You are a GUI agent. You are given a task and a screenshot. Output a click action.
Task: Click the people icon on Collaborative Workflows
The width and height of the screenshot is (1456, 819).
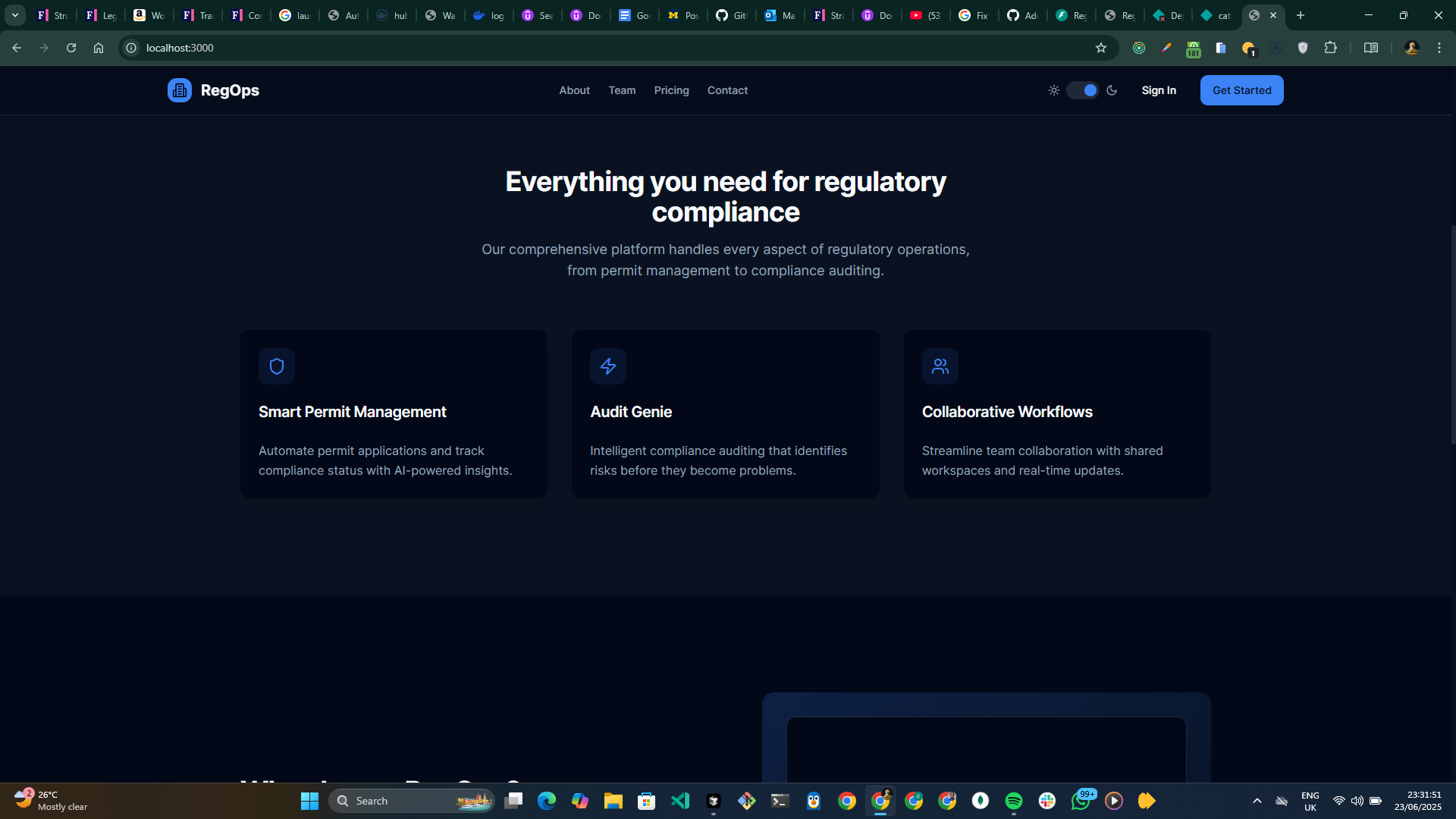coord(940,366)
